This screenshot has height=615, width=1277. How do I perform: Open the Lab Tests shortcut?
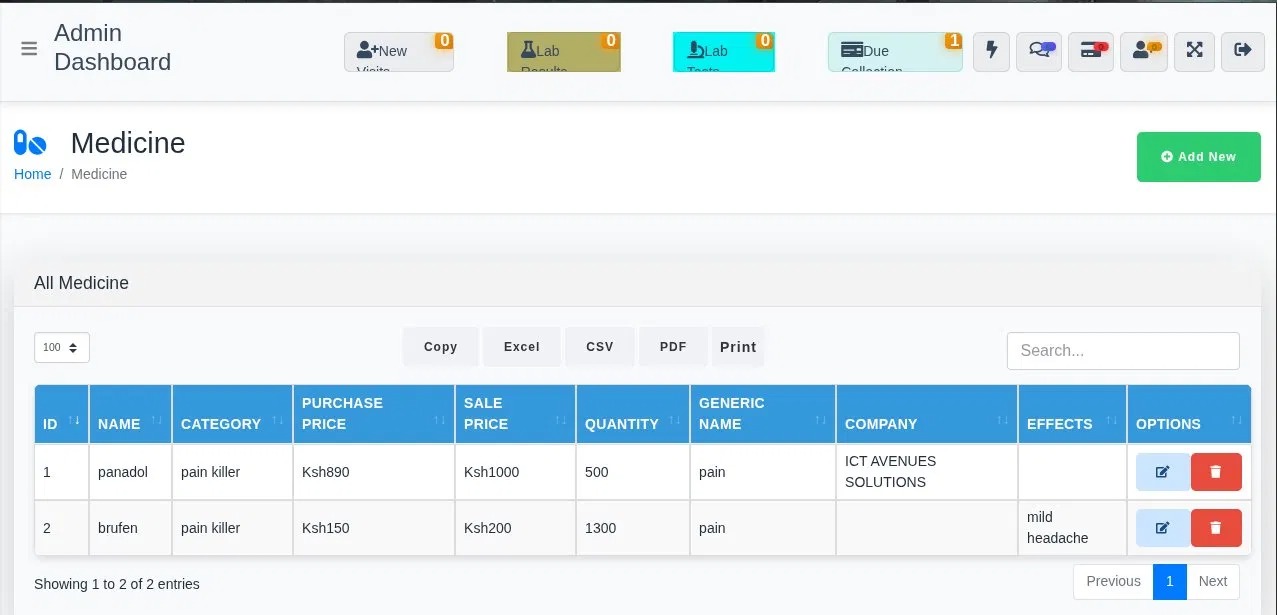click(x=724, y=52)
